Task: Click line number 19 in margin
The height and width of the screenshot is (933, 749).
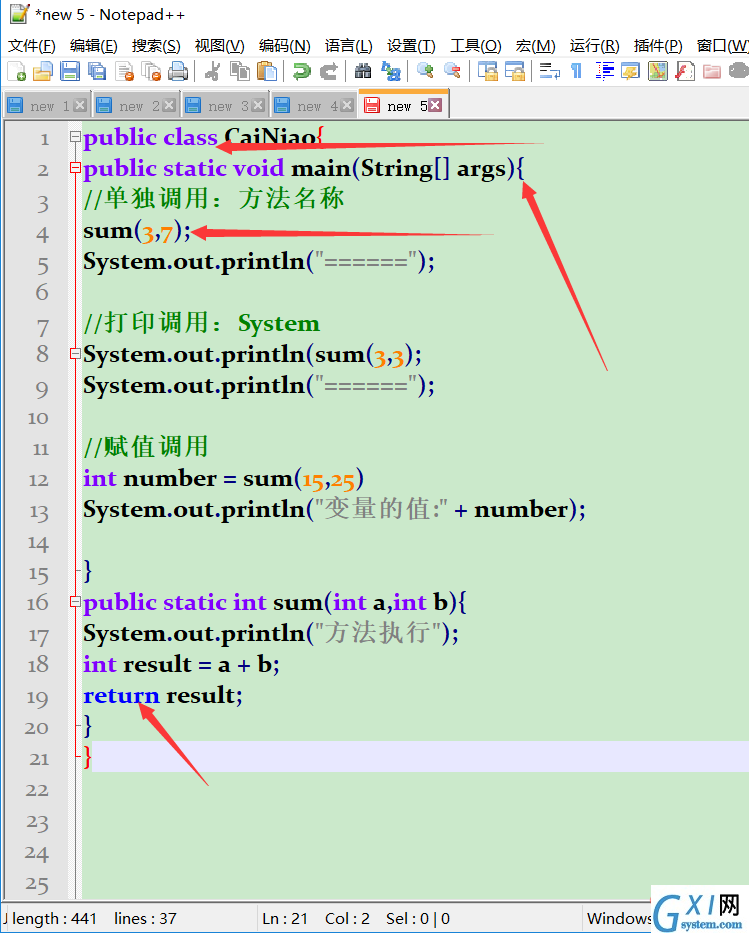Action: (x=37, y=697)
